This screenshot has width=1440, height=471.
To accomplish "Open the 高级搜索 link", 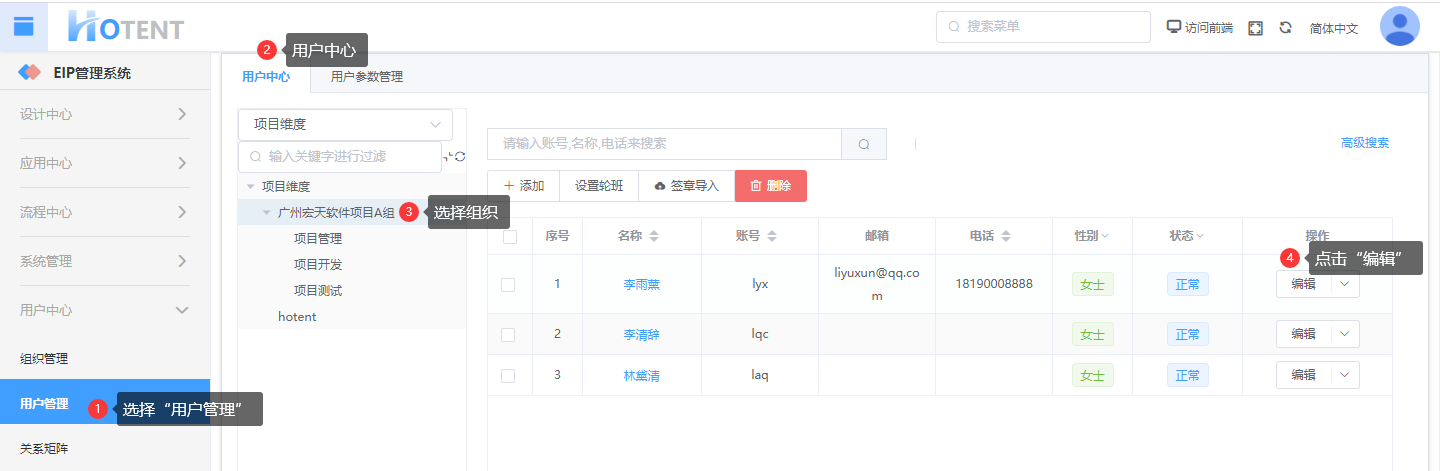I will coord(1364,143).
